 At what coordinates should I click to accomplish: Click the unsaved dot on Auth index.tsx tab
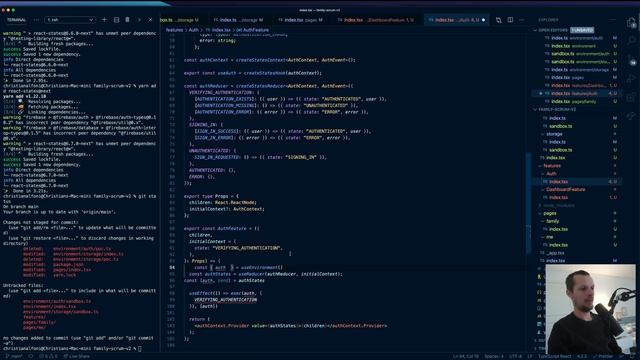pyautogui.click(x=483, y=20)
